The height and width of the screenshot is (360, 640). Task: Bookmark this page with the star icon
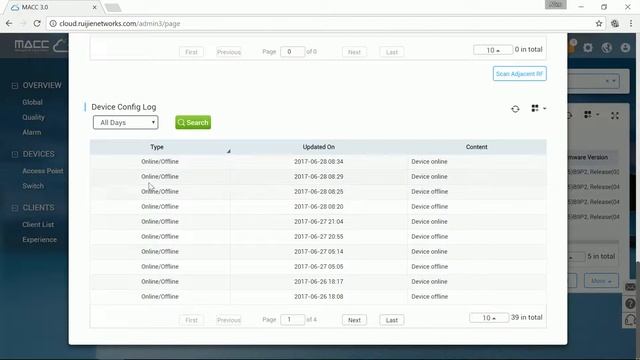point(599,24)
